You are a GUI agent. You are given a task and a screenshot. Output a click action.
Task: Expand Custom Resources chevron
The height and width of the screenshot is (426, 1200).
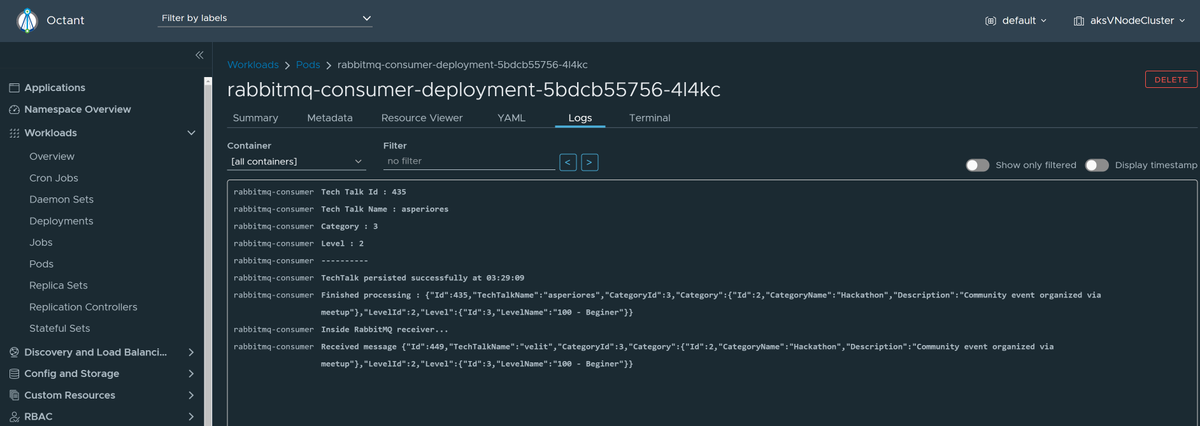(191, 396)
